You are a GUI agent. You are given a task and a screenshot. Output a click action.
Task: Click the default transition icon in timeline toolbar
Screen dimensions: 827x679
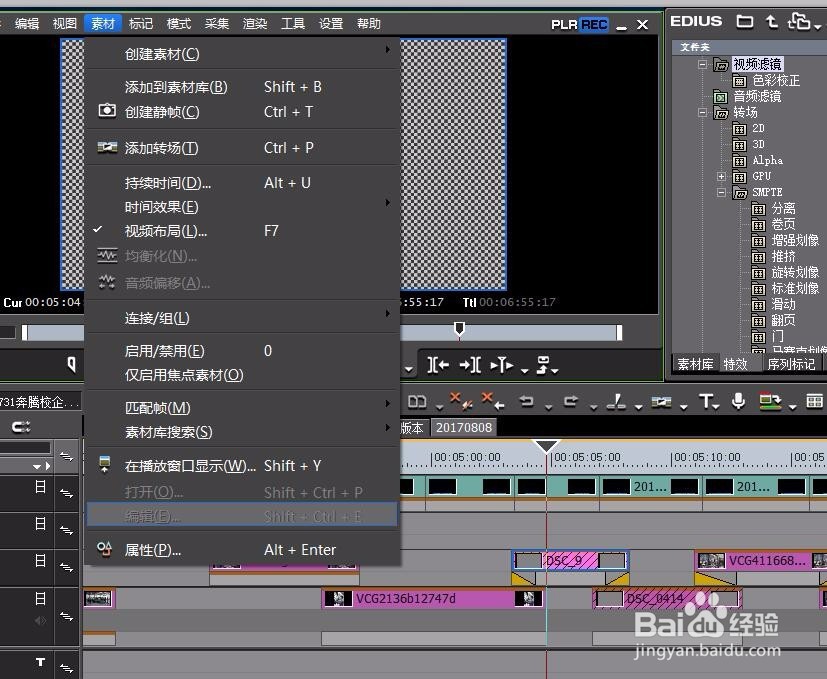pyautogui.click(x=661, y=402)
